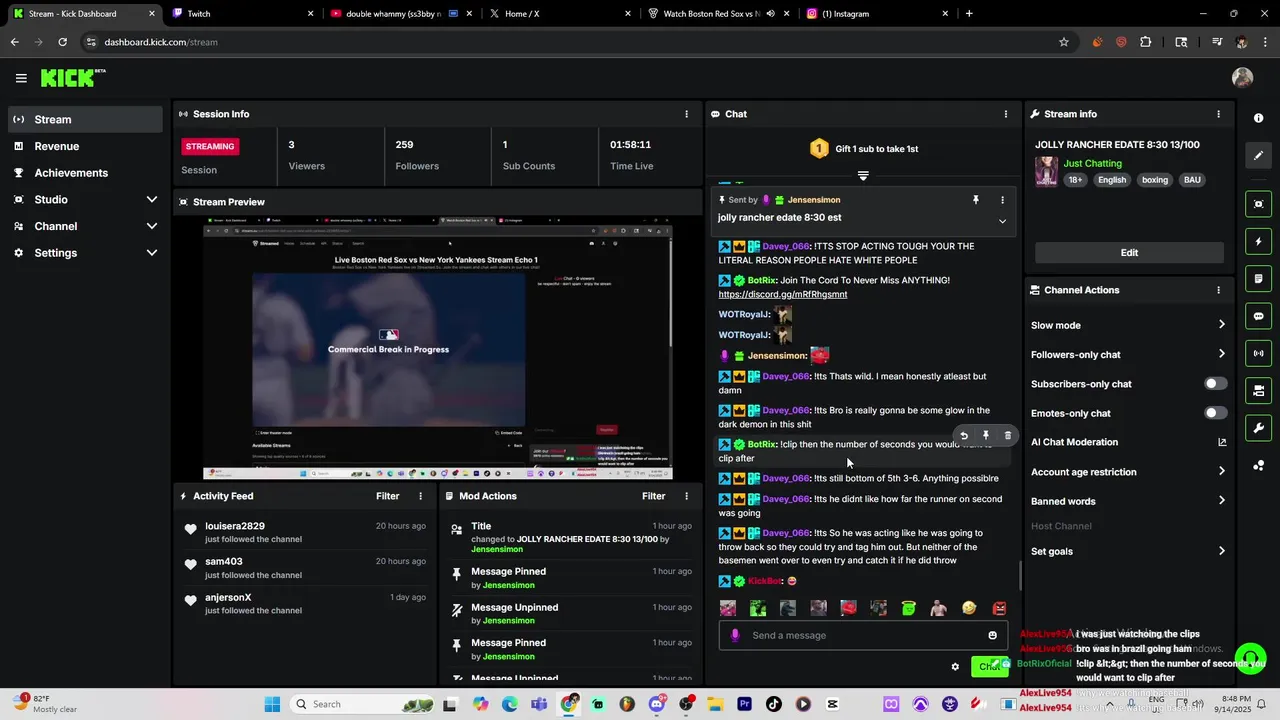Screen dimensions: 1280x720
Task: Open Windows Start menu
Action: [x=272, y=704]
